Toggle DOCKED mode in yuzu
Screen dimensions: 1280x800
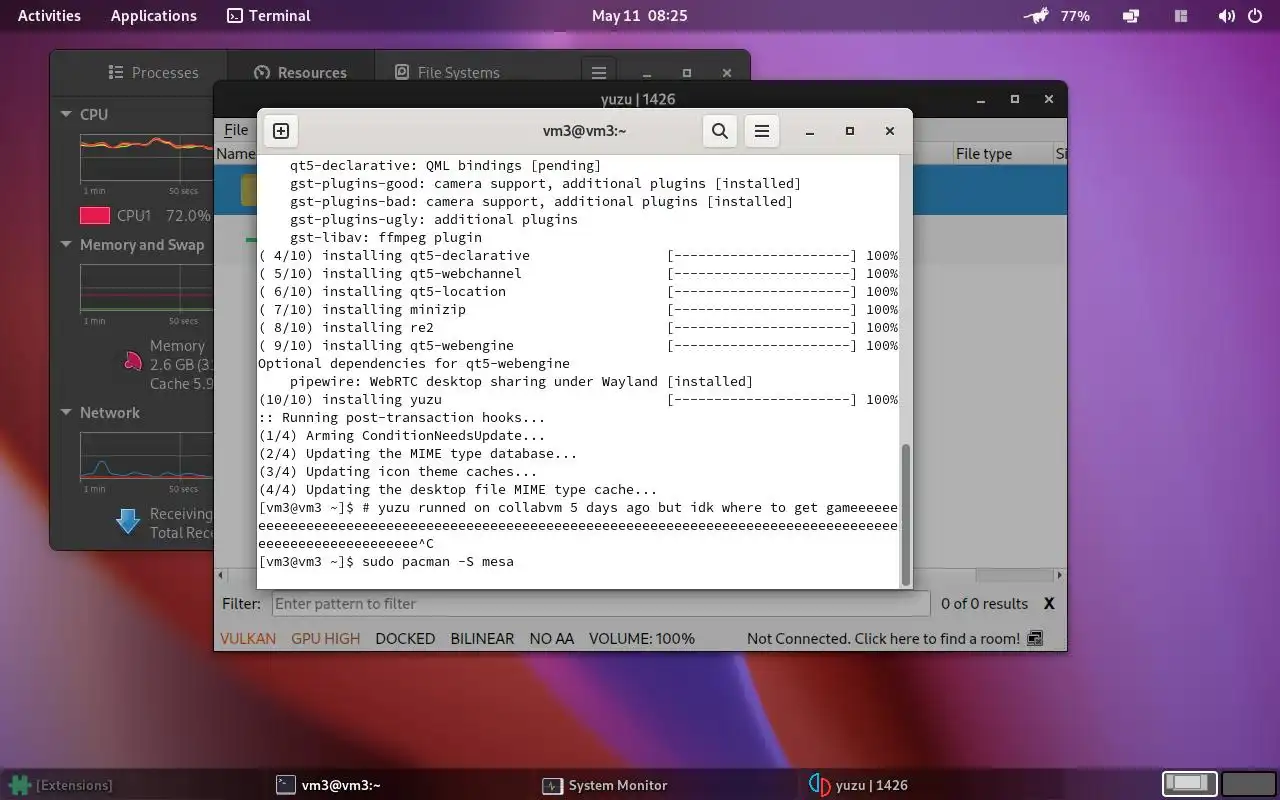point(405,639)
